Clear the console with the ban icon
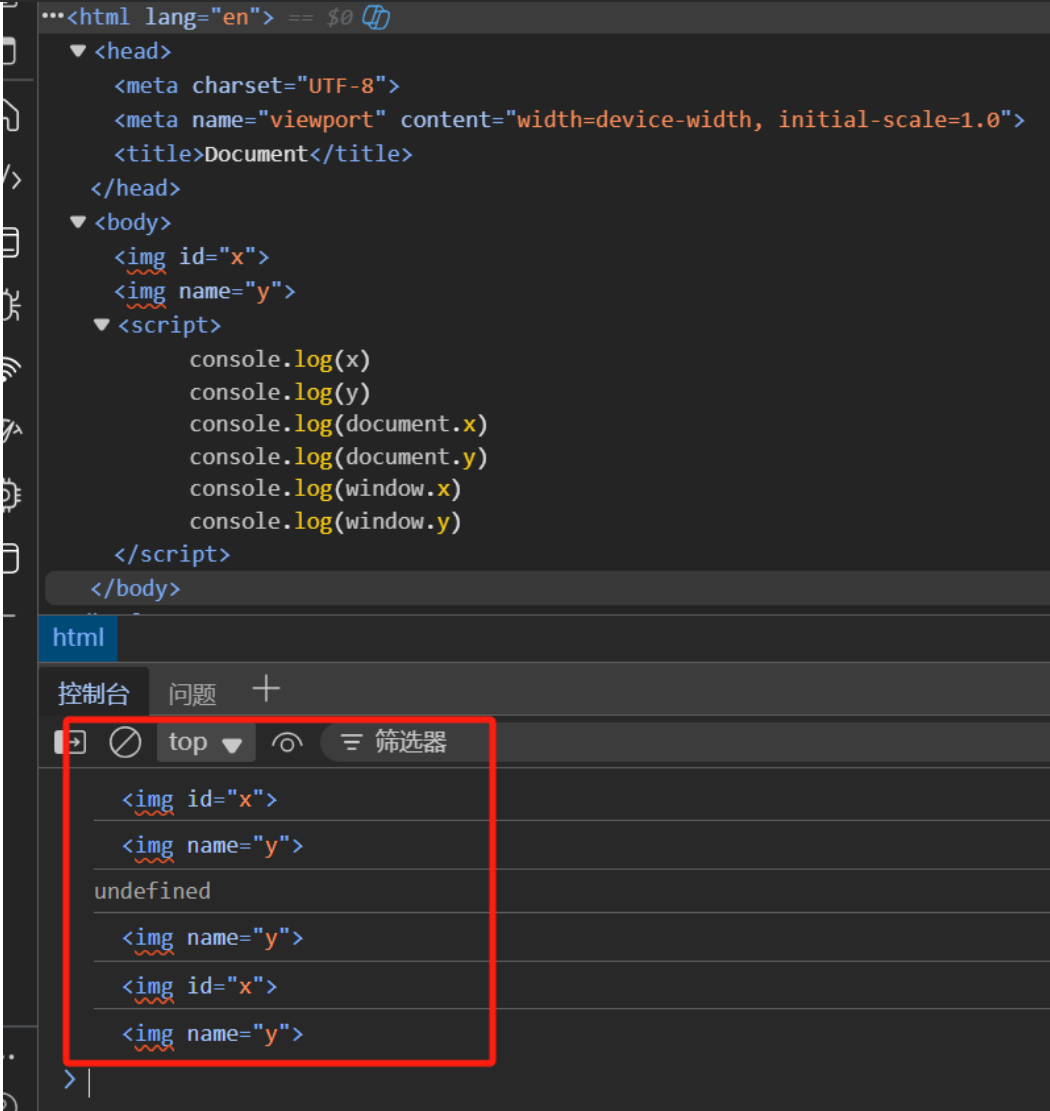The image size is (1050, 1111). (125, 743)
